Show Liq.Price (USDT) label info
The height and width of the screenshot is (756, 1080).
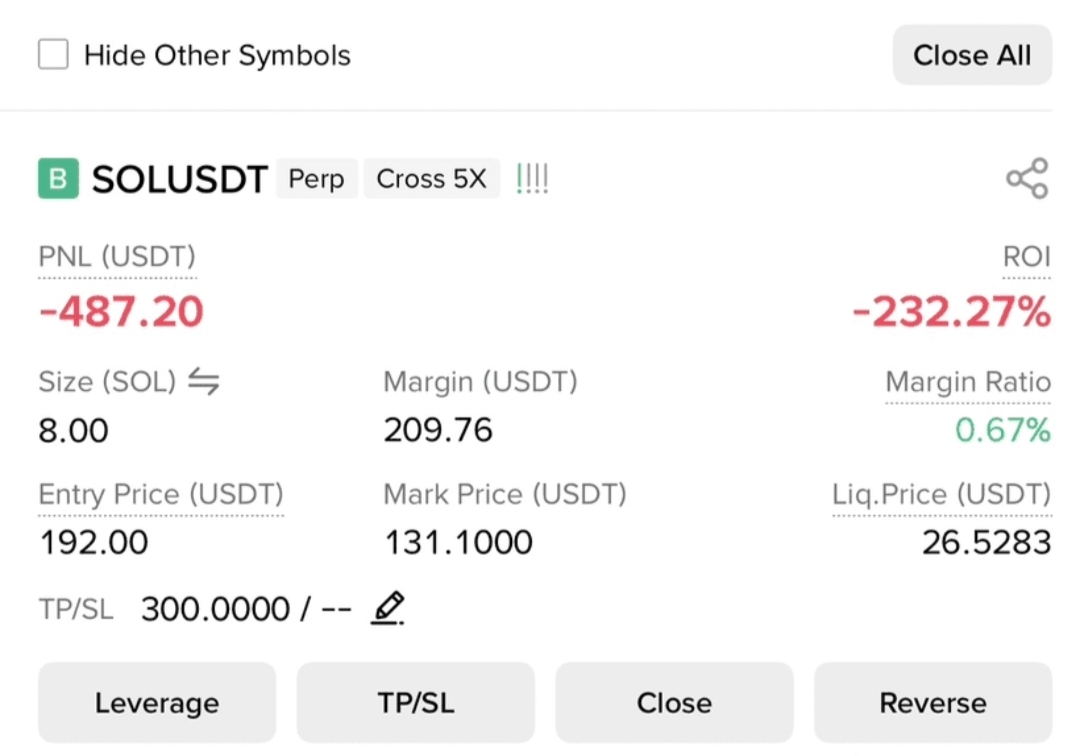click(942, 494)
